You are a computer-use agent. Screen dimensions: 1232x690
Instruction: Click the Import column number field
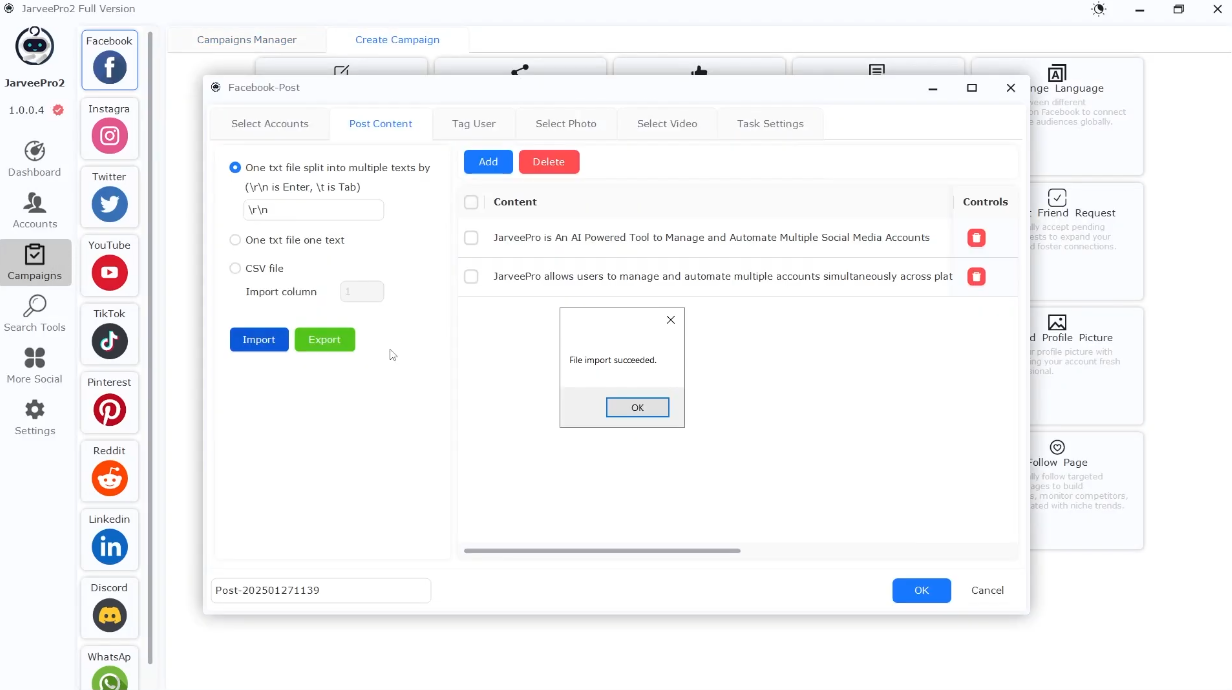click(x=362, y=292)
